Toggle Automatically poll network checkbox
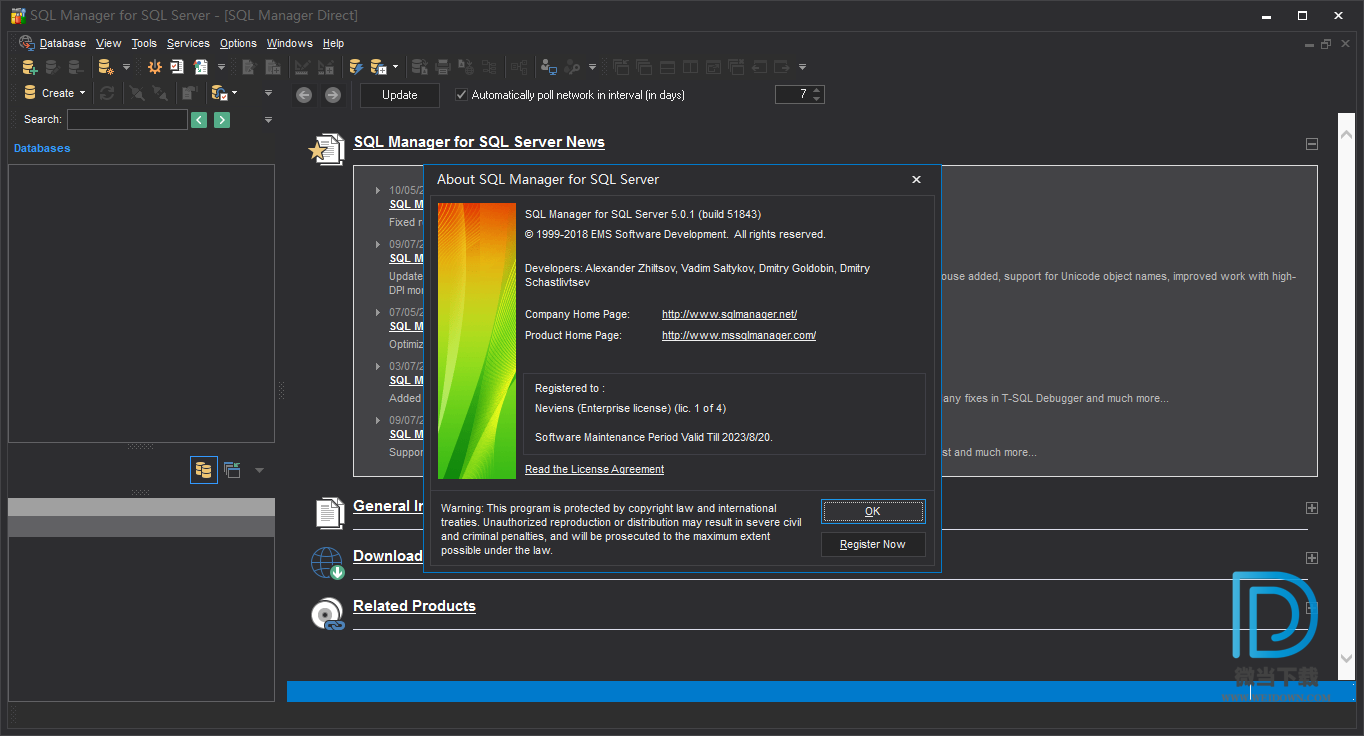 pos(461,95)
